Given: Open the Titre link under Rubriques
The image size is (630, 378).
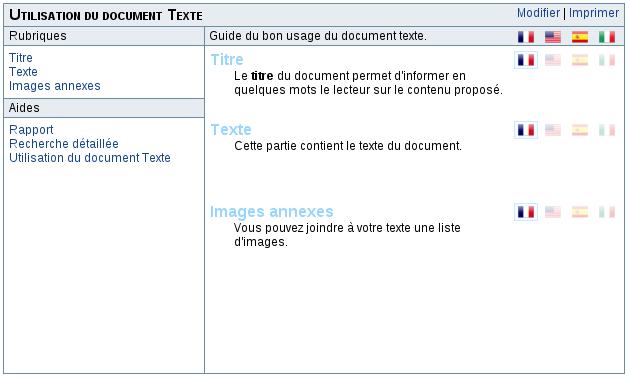Looking at the screenshot, I should point(20,58).
